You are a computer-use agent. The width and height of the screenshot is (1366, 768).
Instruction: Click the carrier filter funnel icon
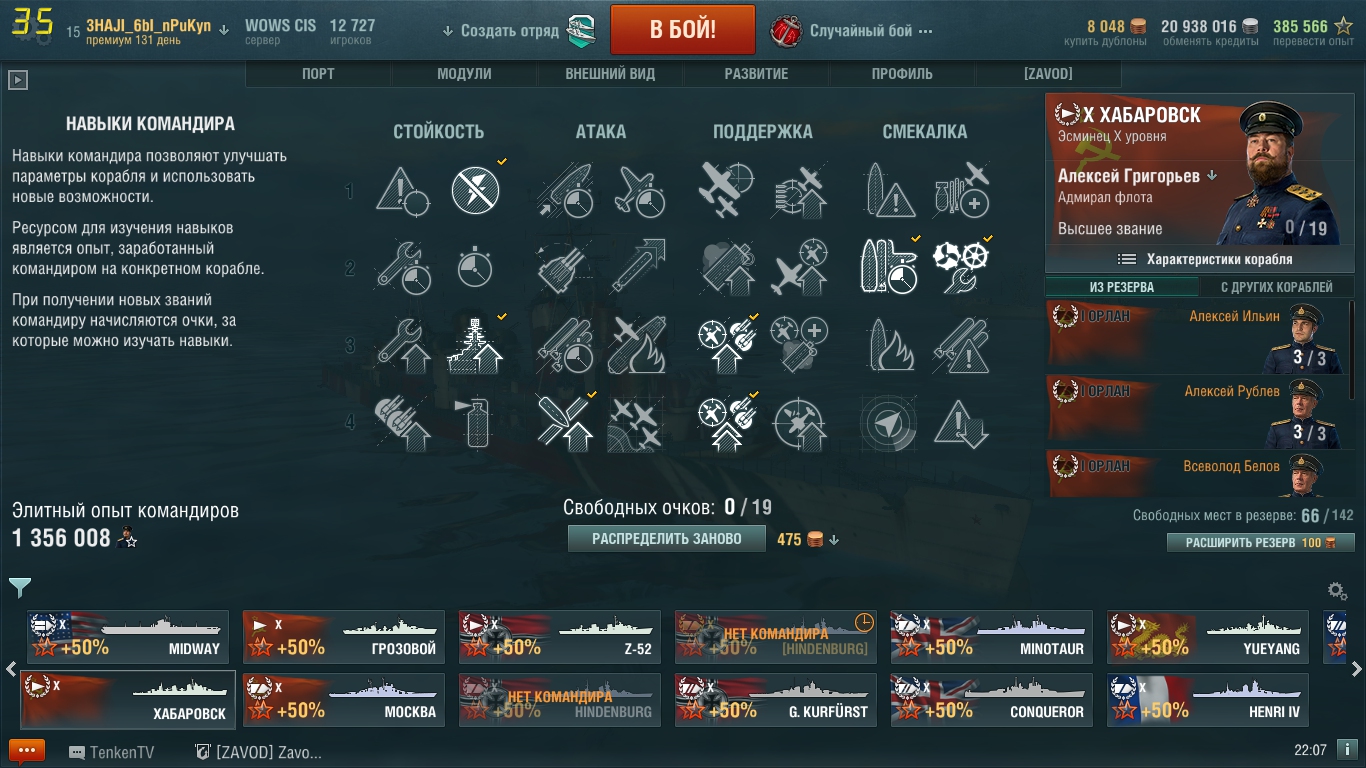20,587
